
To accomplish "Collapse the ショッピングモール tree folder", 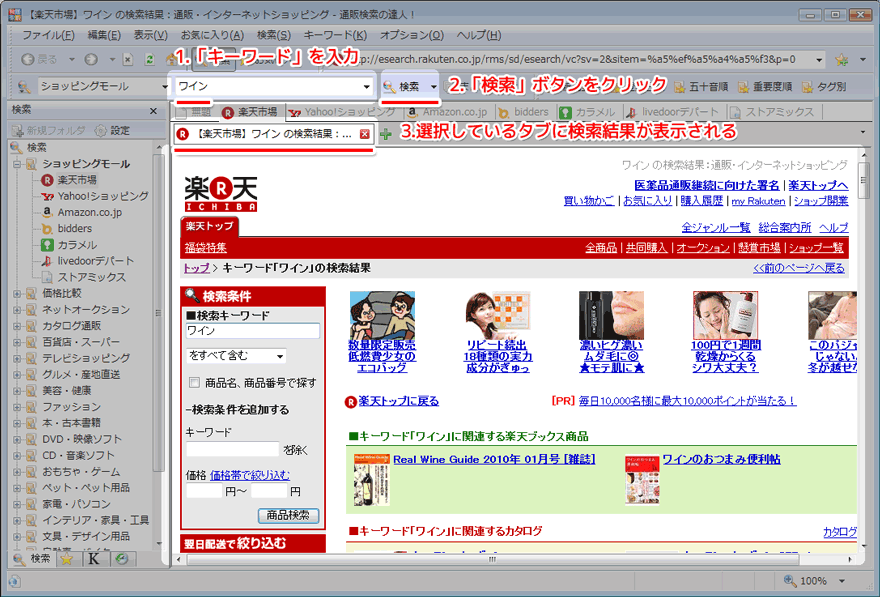I will point(17,164).
